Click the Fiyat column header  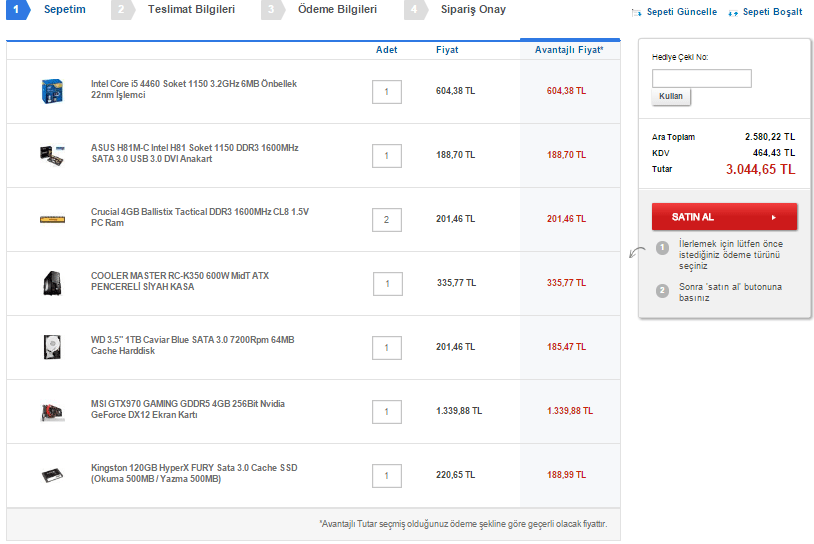[447, 50]
